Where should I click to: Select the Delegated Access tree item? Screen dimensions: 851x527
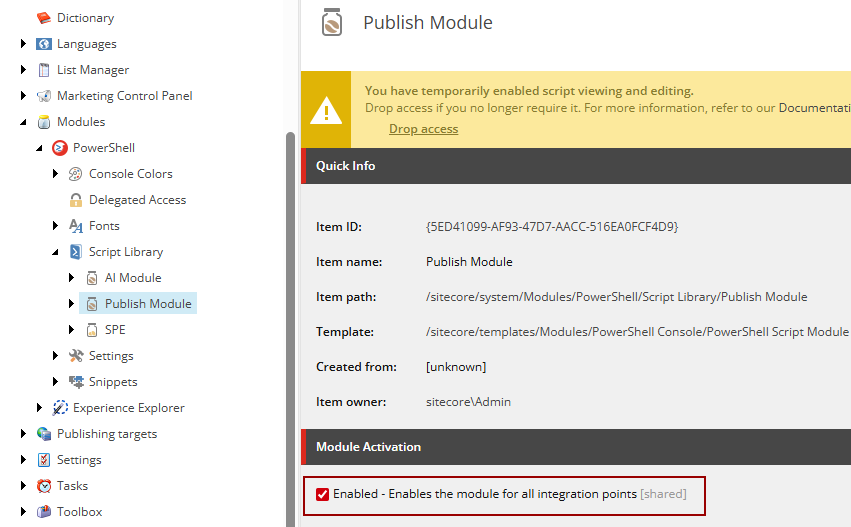[137, 200]
